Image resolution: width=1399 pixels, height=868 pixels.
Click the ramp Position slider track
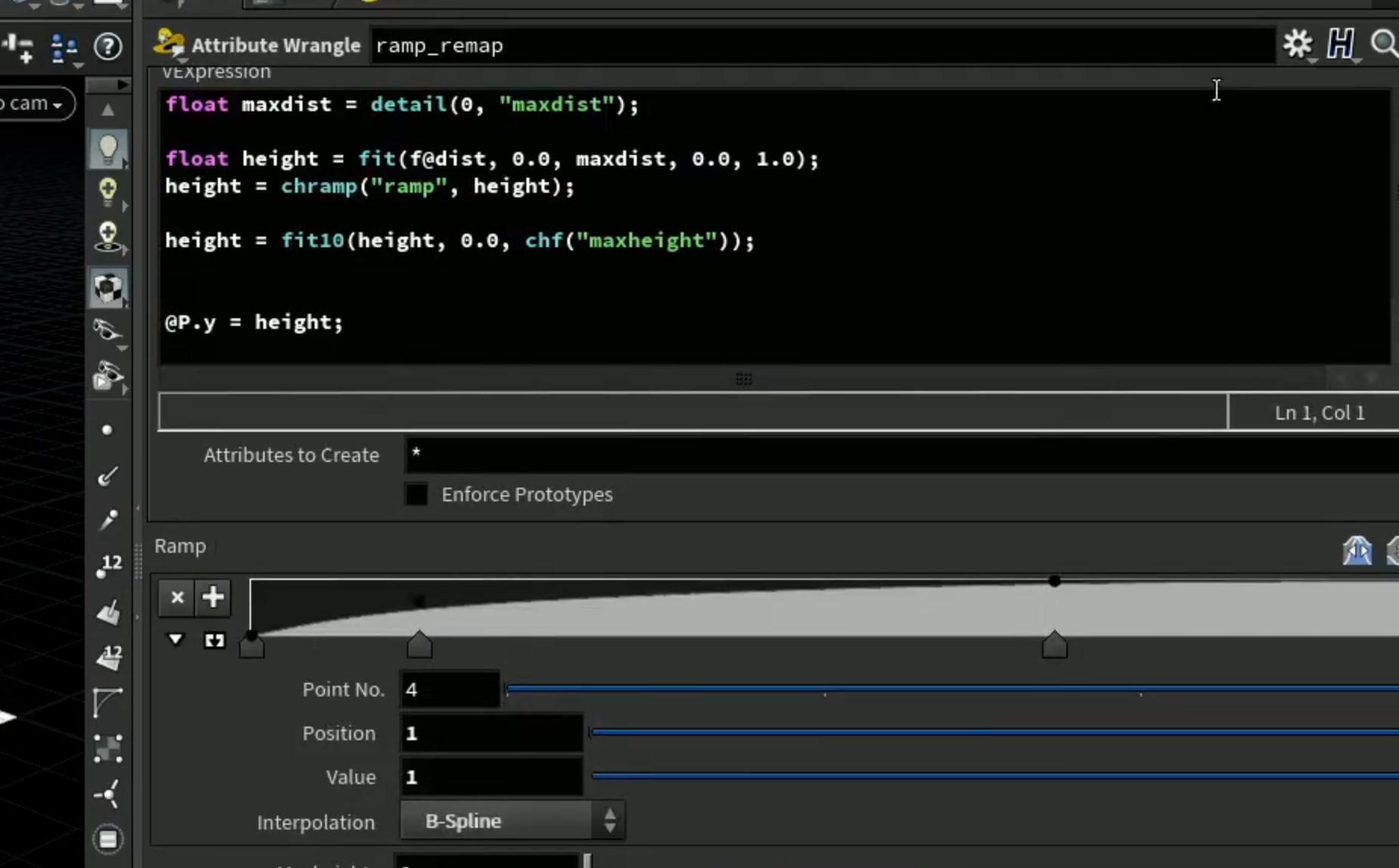994,732
